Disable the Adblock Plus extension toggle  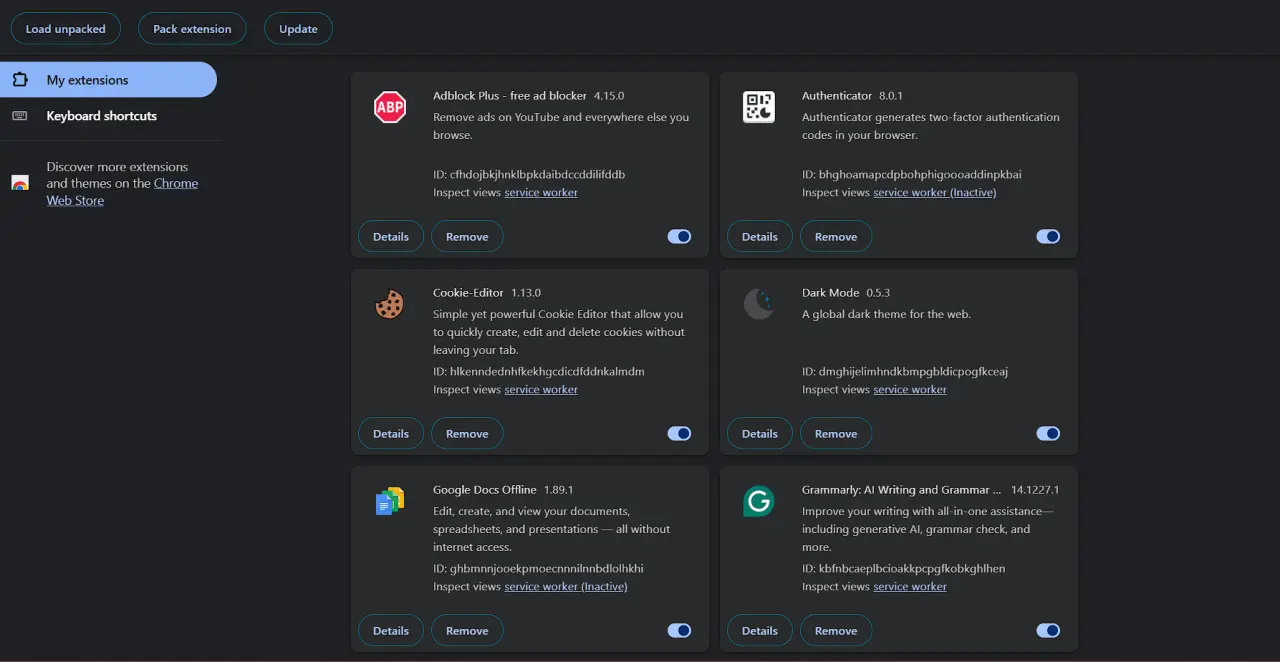pos(679,237)
